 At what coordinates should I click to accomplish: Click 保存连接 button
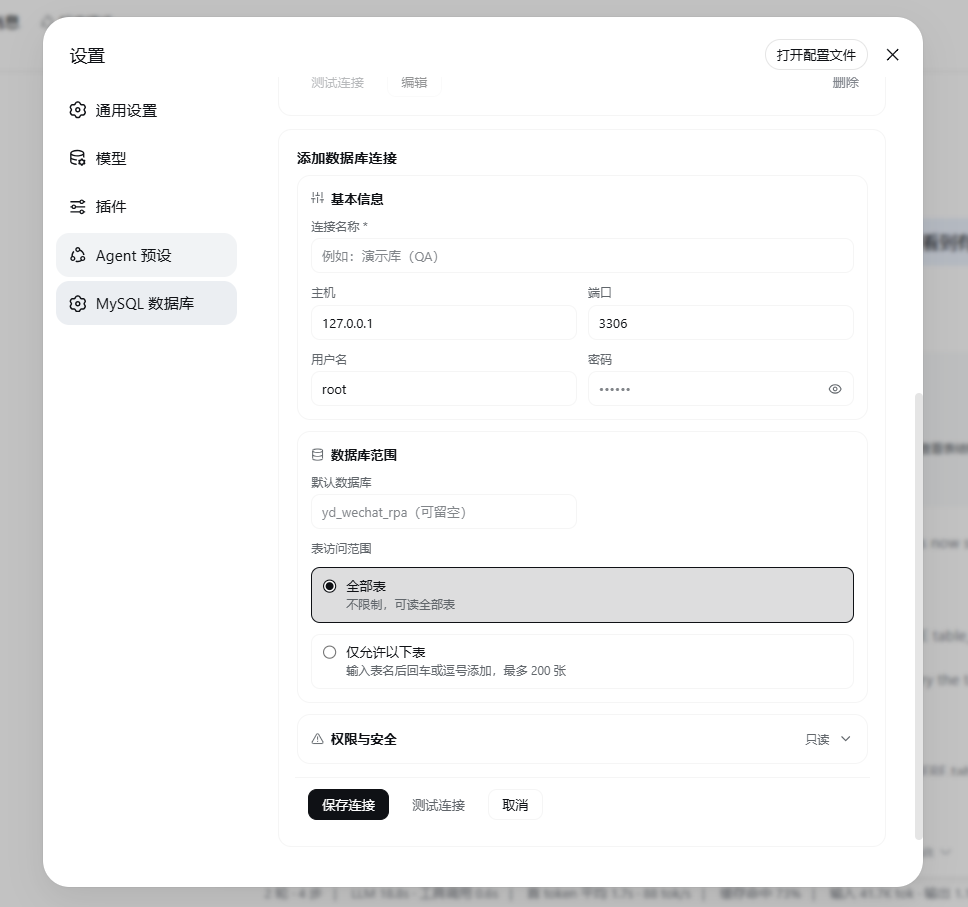[x=348, y=805]
